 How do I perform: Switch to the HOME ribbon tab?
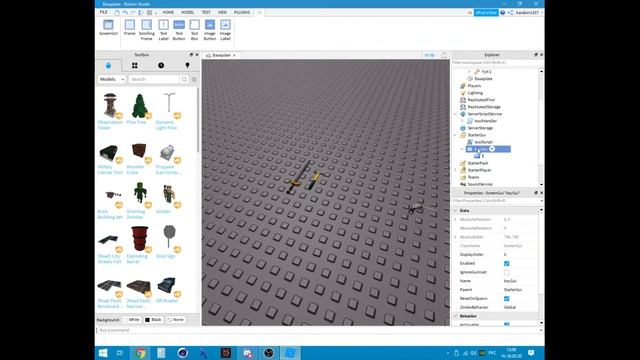coord(168,13)
